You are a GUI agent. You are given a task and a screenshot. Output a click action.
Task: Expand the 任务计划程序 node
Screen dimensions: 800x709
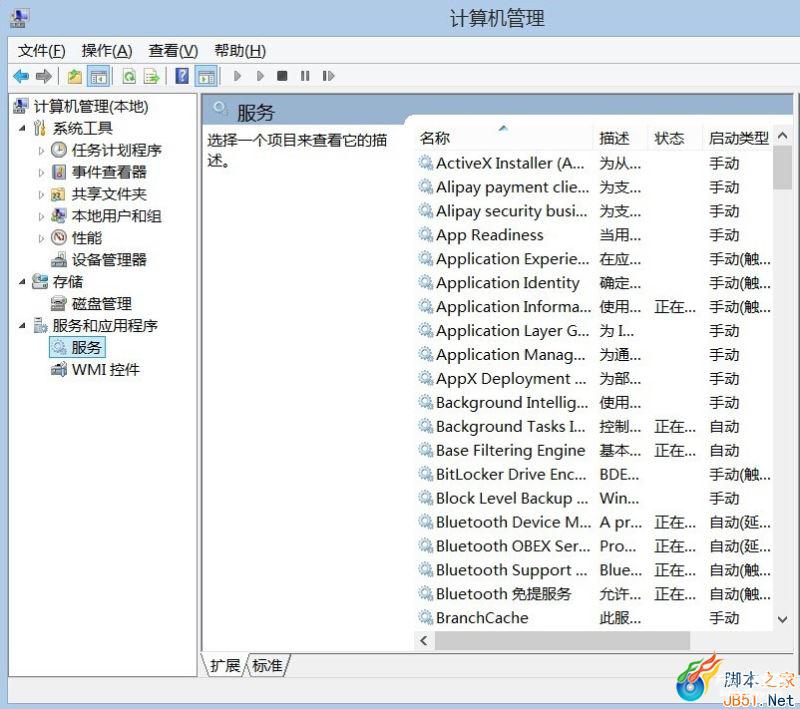[x=41, y=150]
